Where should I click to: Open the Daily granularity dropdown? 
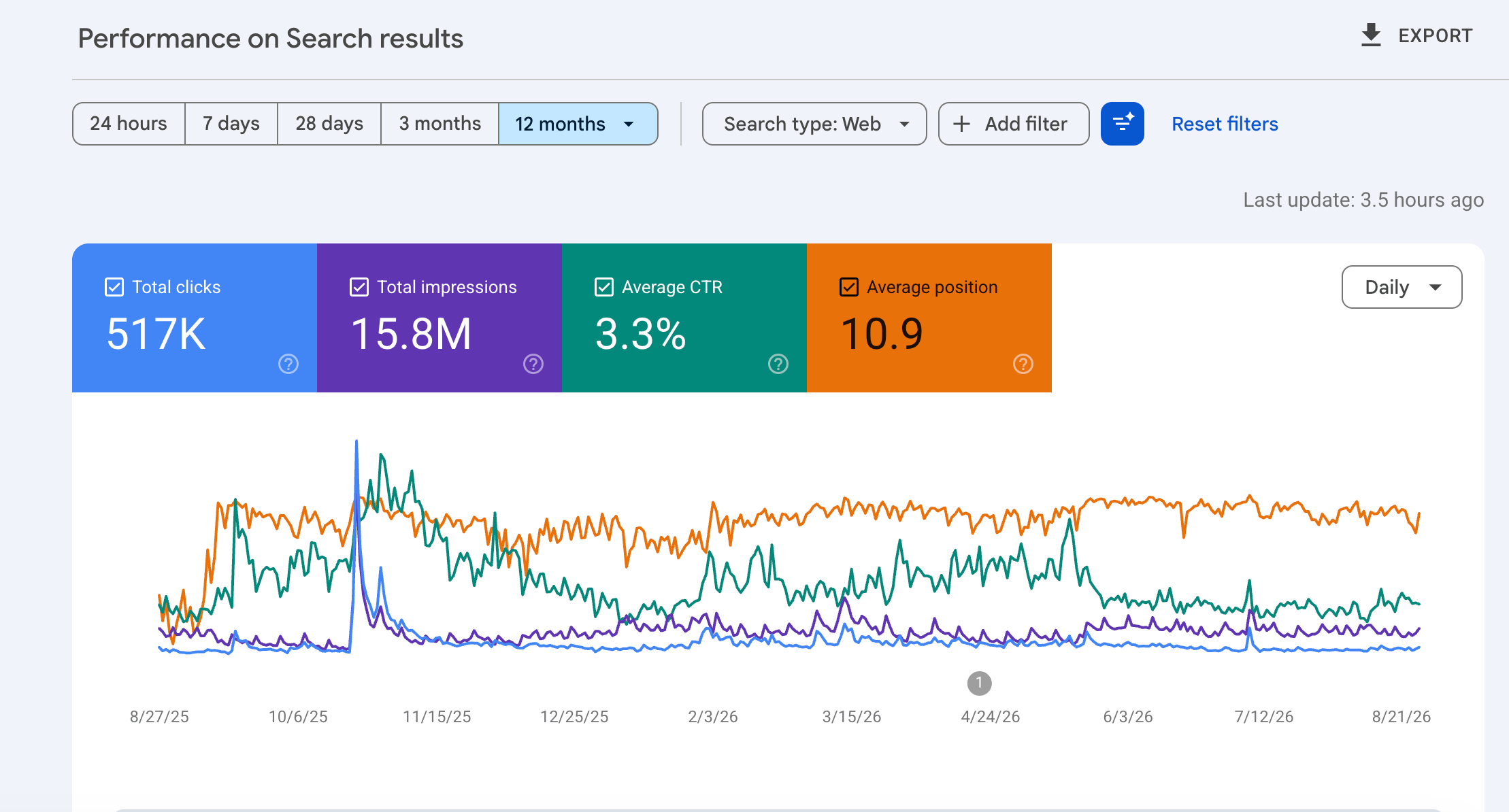click(x=1402, y=287)
